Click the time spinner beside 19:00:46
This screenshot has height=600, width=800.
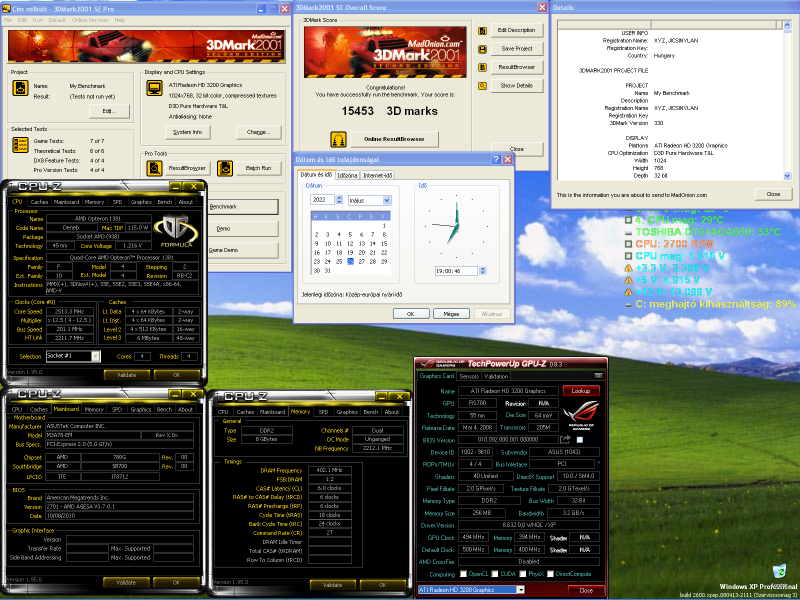click(483, 271)
